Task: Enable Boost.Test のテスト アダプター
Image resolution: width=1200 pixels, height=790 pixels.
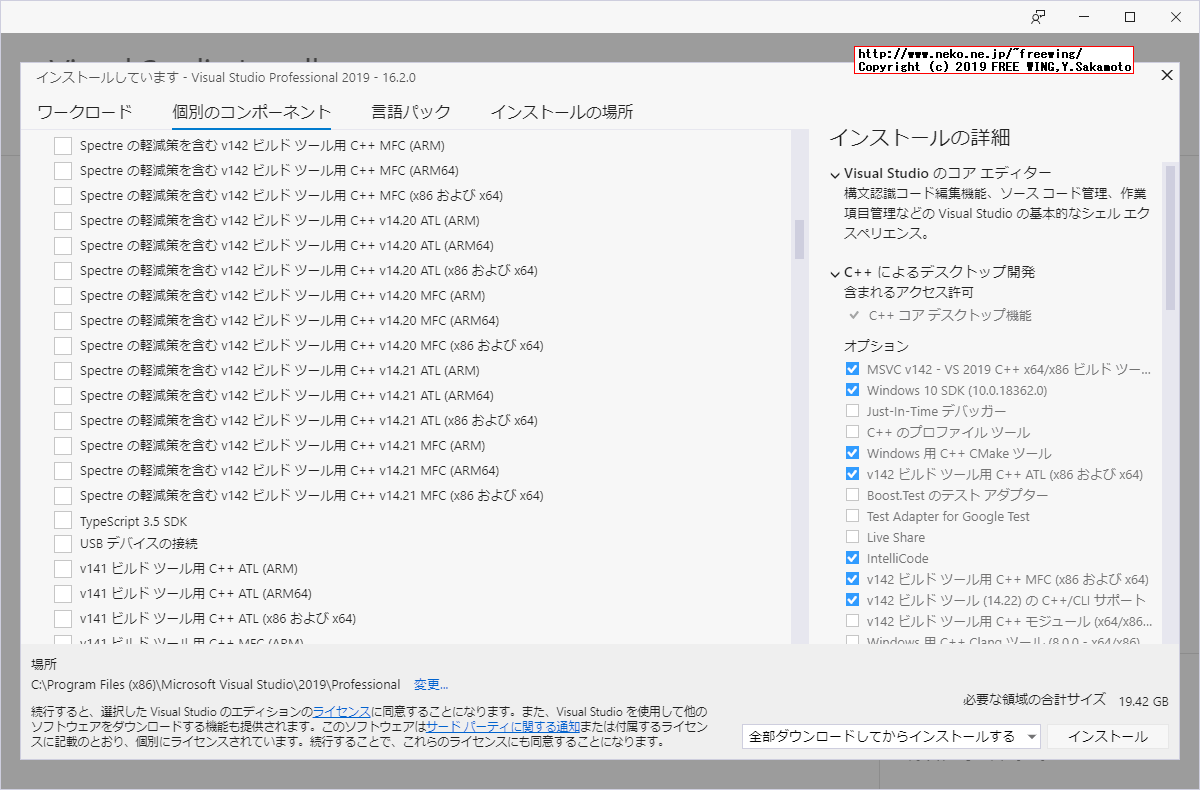Action: pyautogui.click(x=852, y=494)
